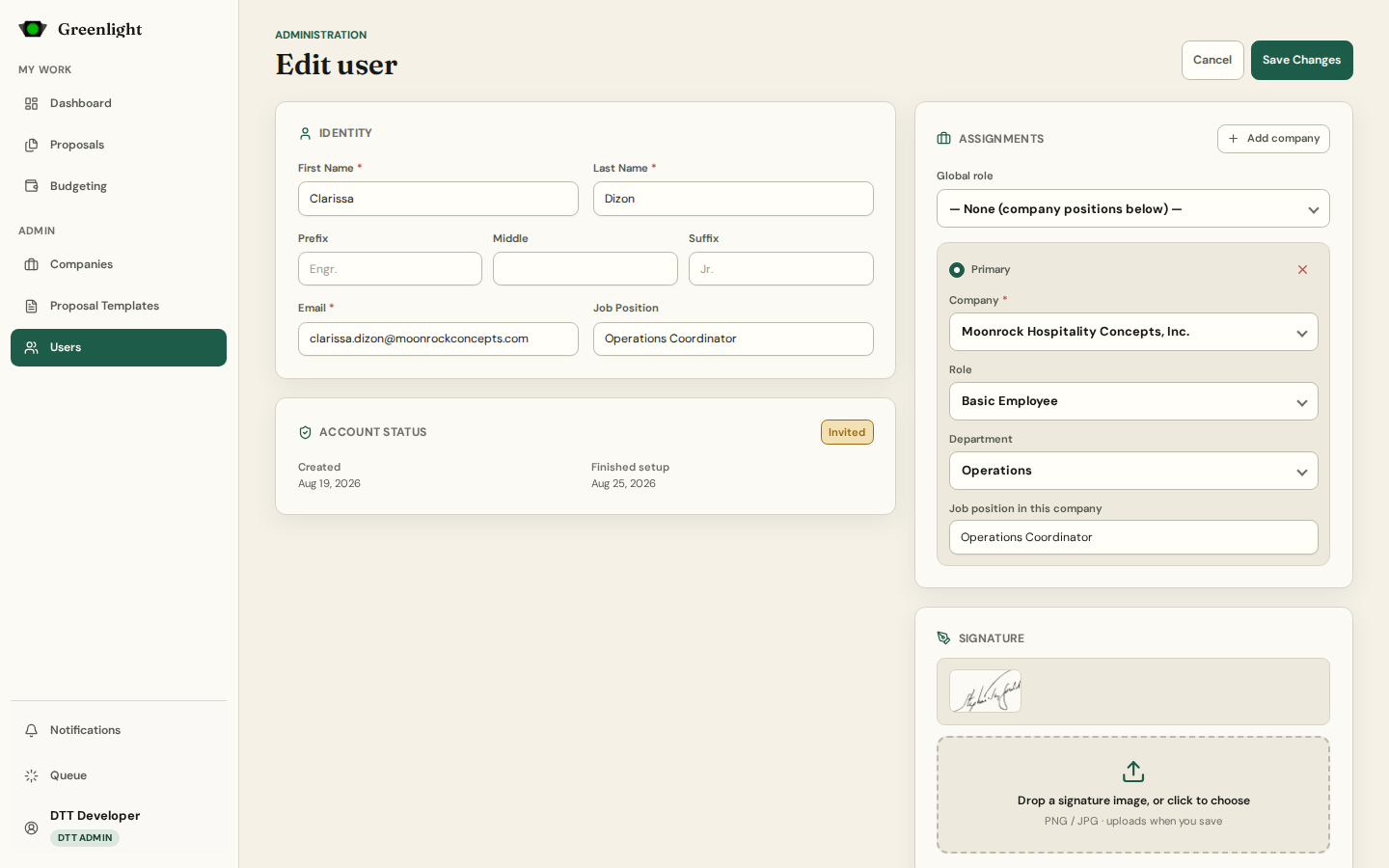Click the Email input field
The image size is (1389, 868).
point(438,339)
